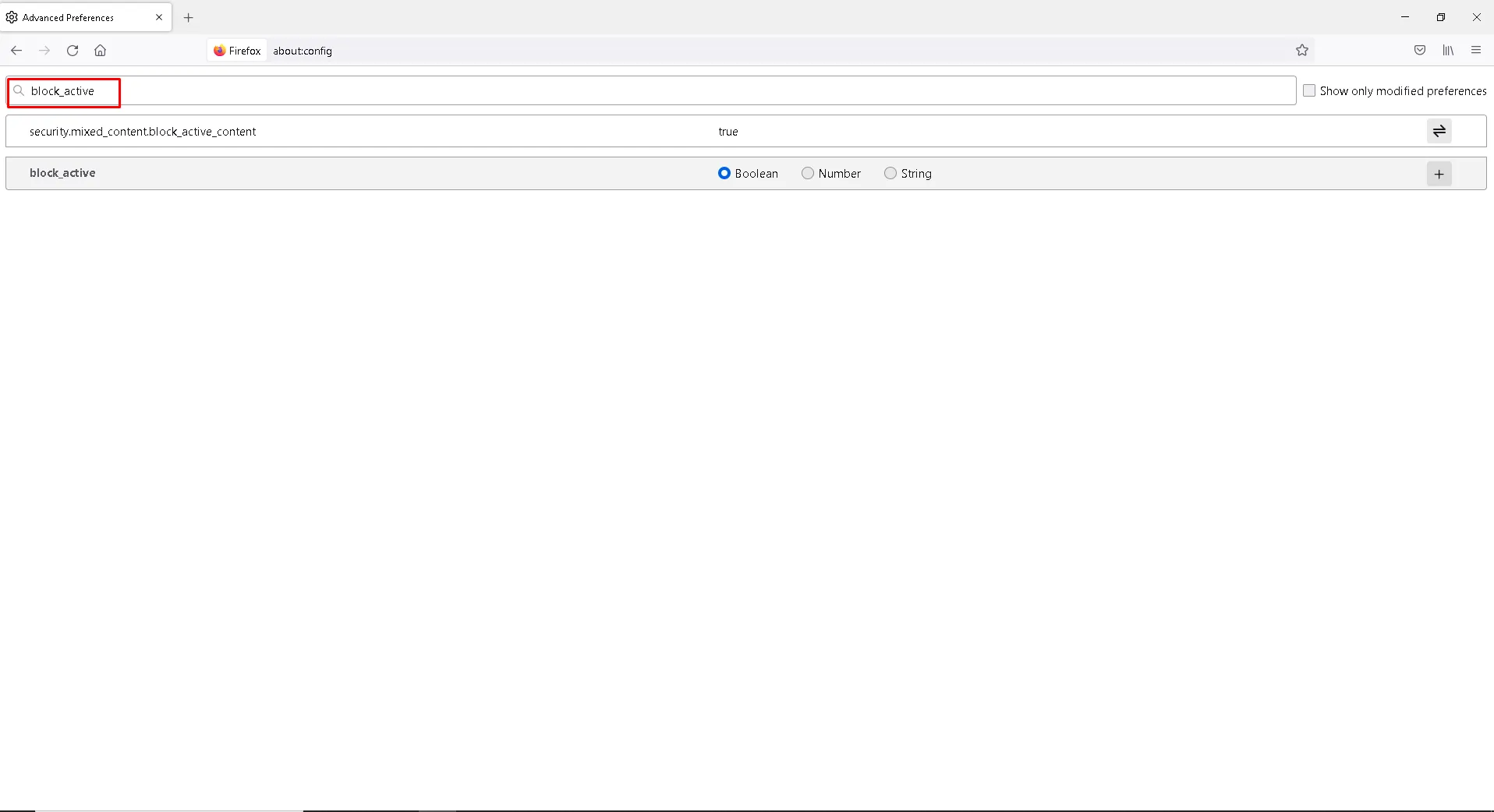Go back using the back arrow
Viewport: 1494px width, 812px height.
pyautogui.click(x=16, y=51)
